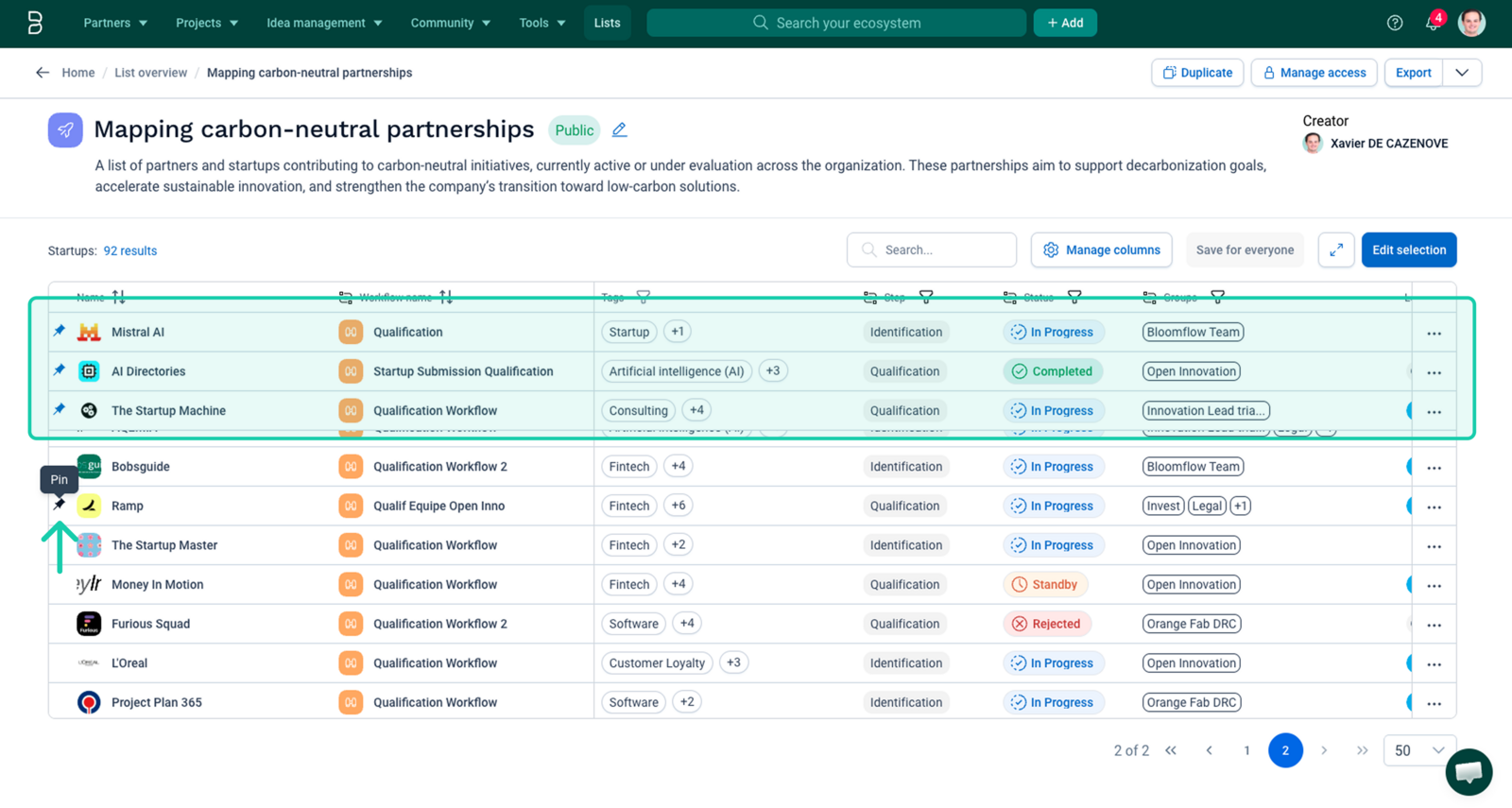Open the Export options chevron
Viewport: 1512px width, 808px height.
tap(1462, 73)
